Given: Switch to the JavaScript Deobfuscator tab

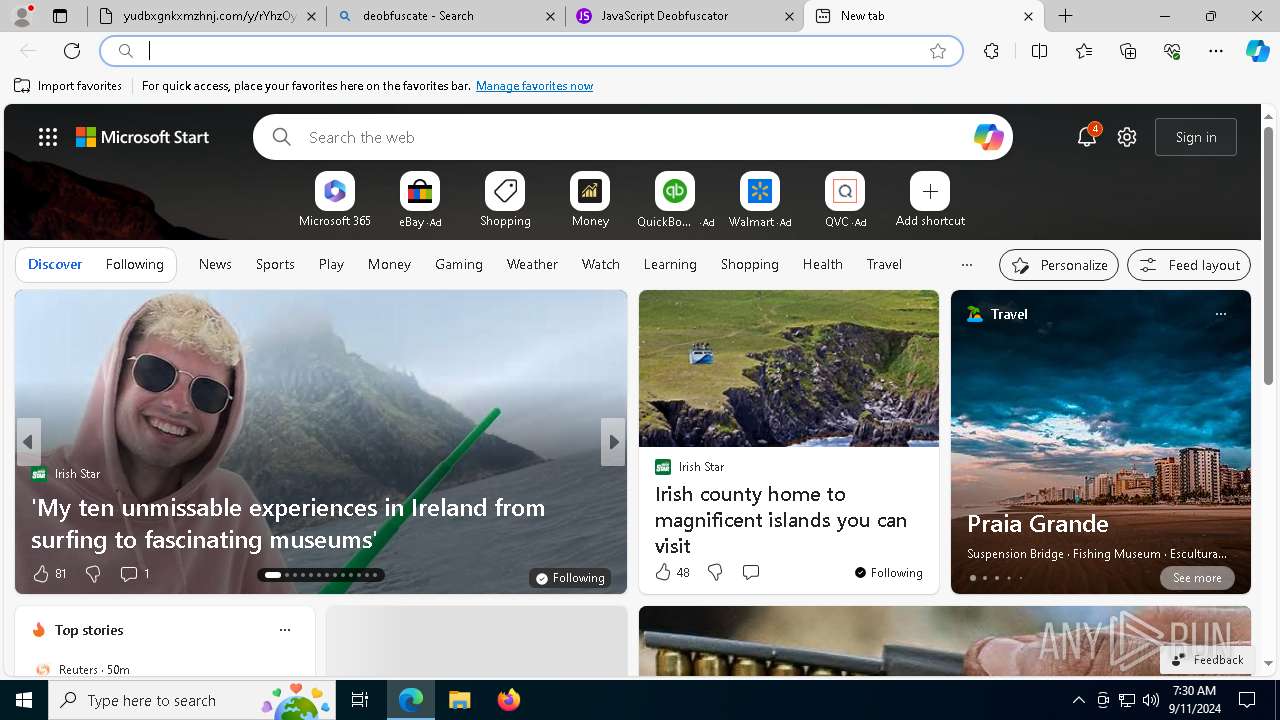Looking at the screenshot, I should pos(684,16).
